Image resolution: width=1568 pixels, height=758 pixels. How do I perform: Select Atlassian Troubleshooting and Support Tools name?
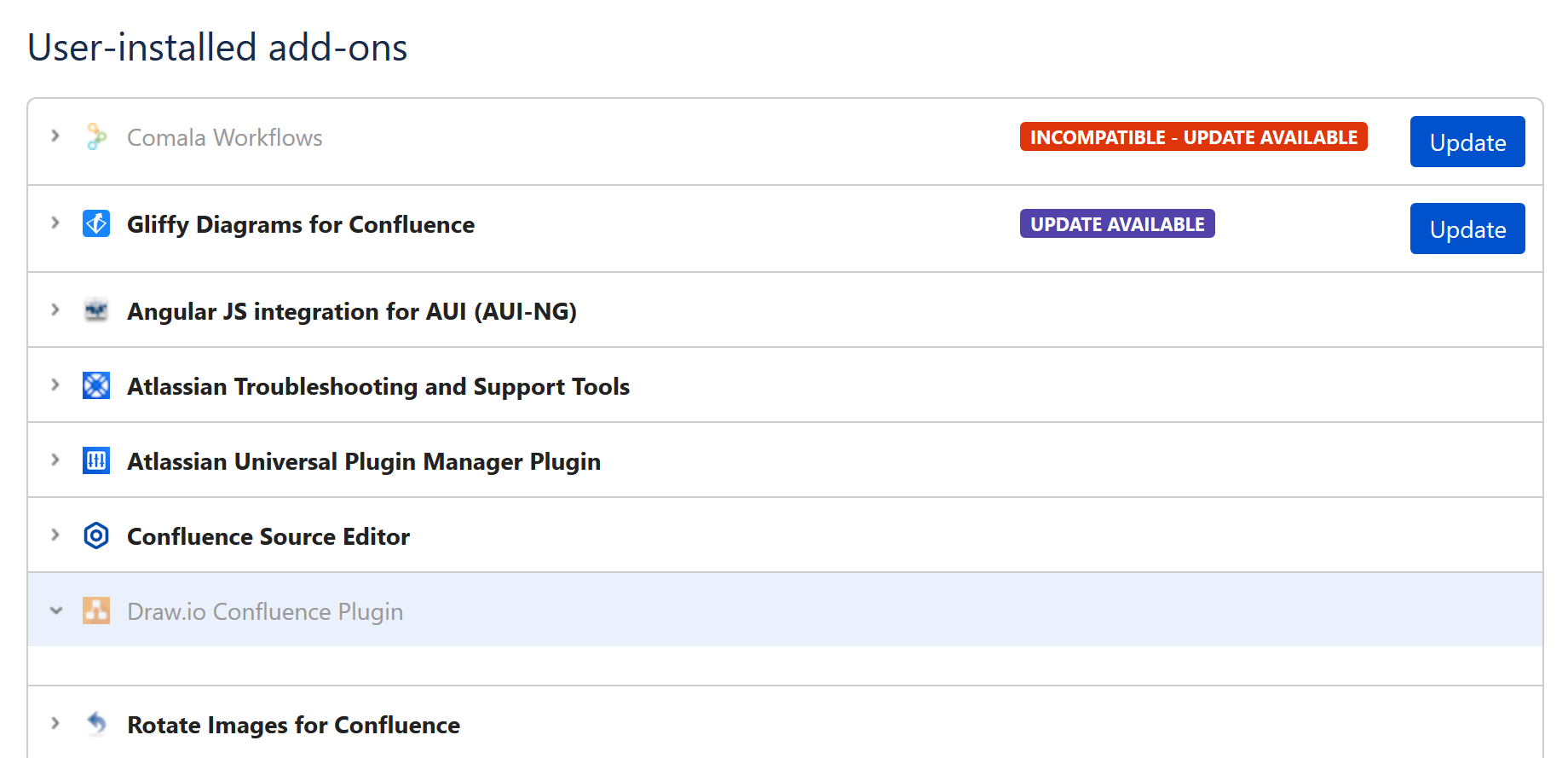click(x=378, y=386)
